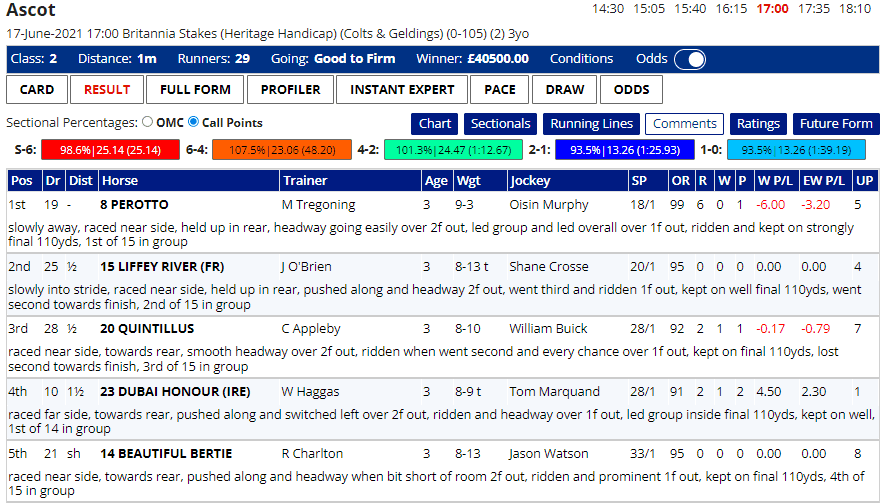881x503 pixels.
Task: Click trainer M Tregoning
Action: point(318,205)
